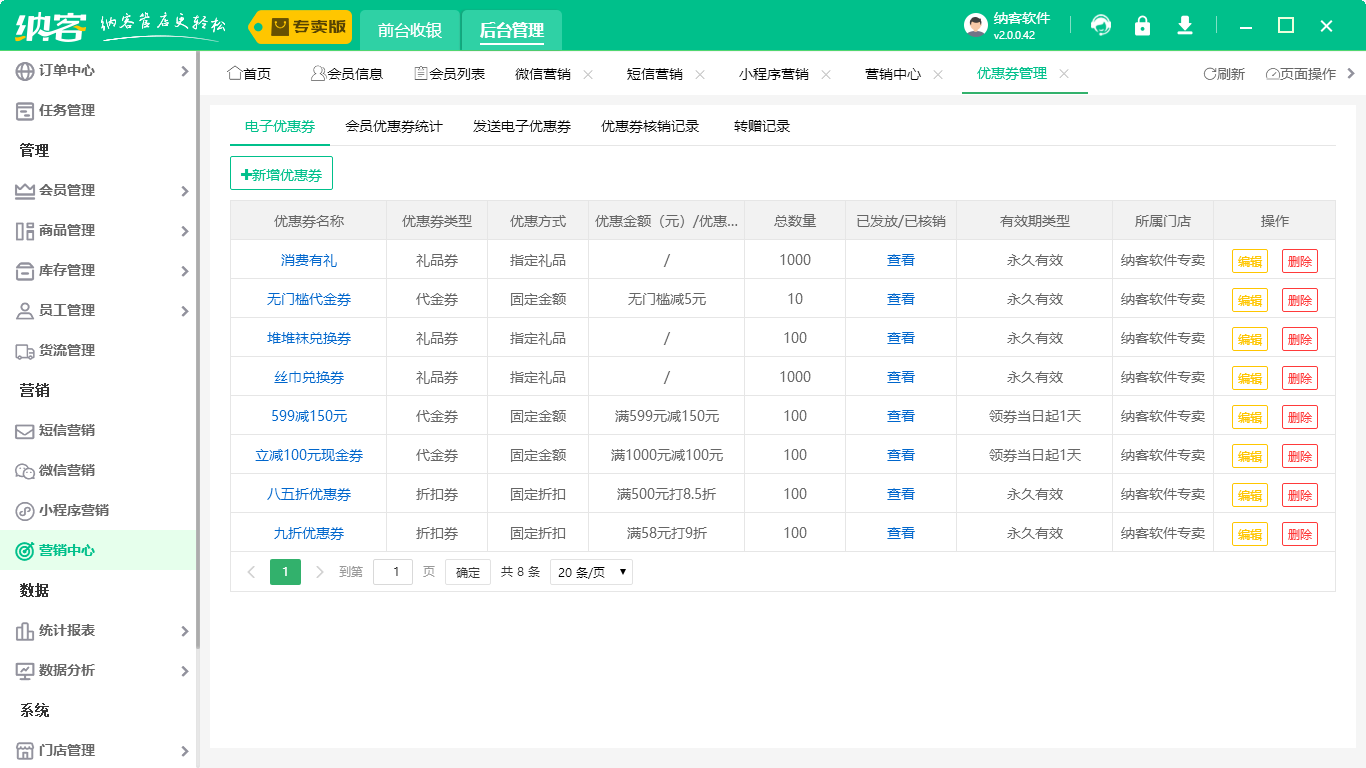Open 小程序营销 in the sidebar

point(74,510)
